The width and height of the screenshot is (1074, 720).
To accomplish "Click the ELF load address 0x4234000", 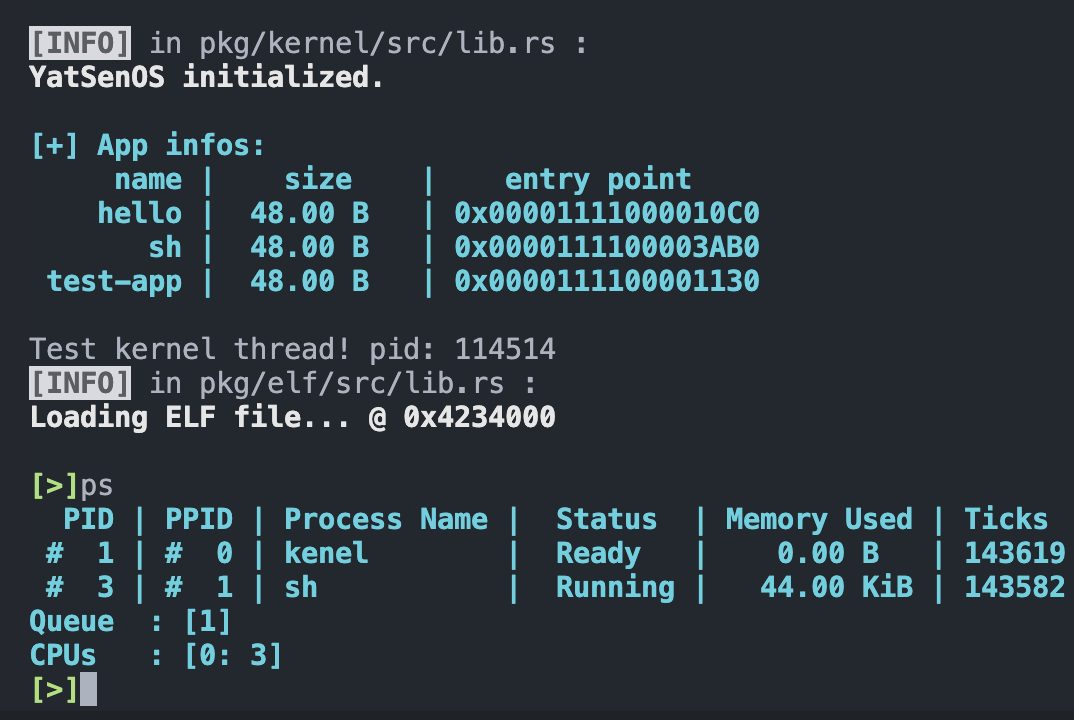I will pos(479,416).
